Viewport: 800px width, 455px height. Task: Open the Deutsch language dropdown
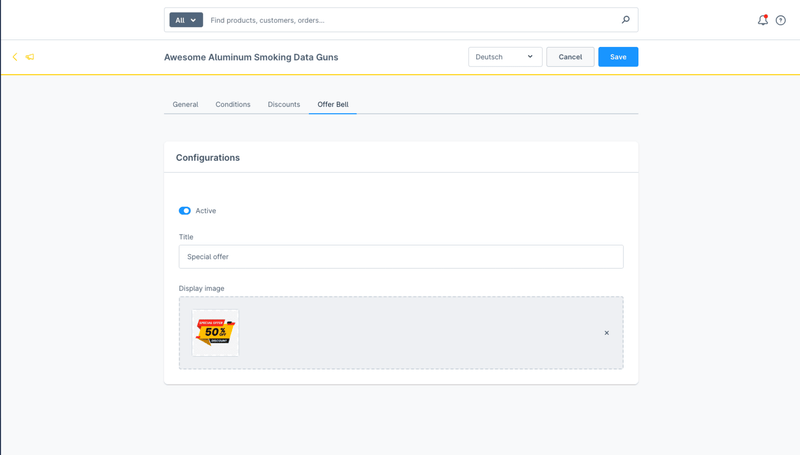[505, 57]
